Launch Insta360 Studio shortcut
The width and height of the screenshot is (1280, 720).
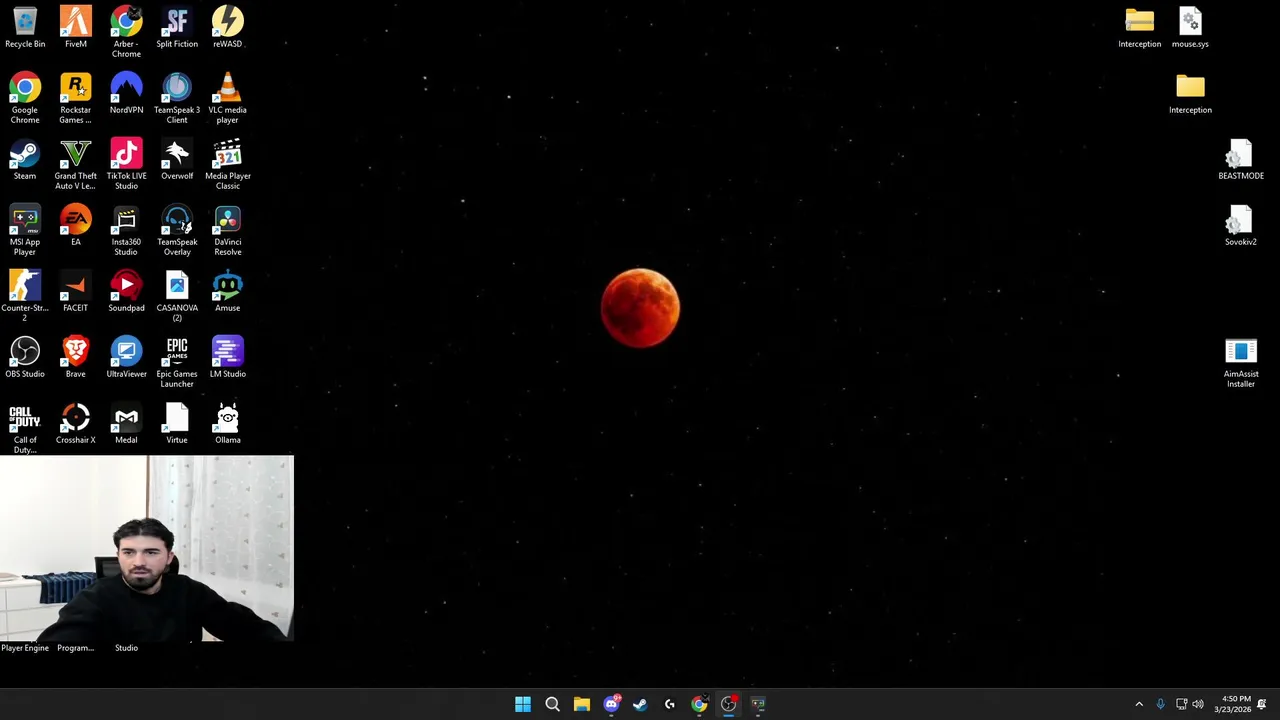126,230
